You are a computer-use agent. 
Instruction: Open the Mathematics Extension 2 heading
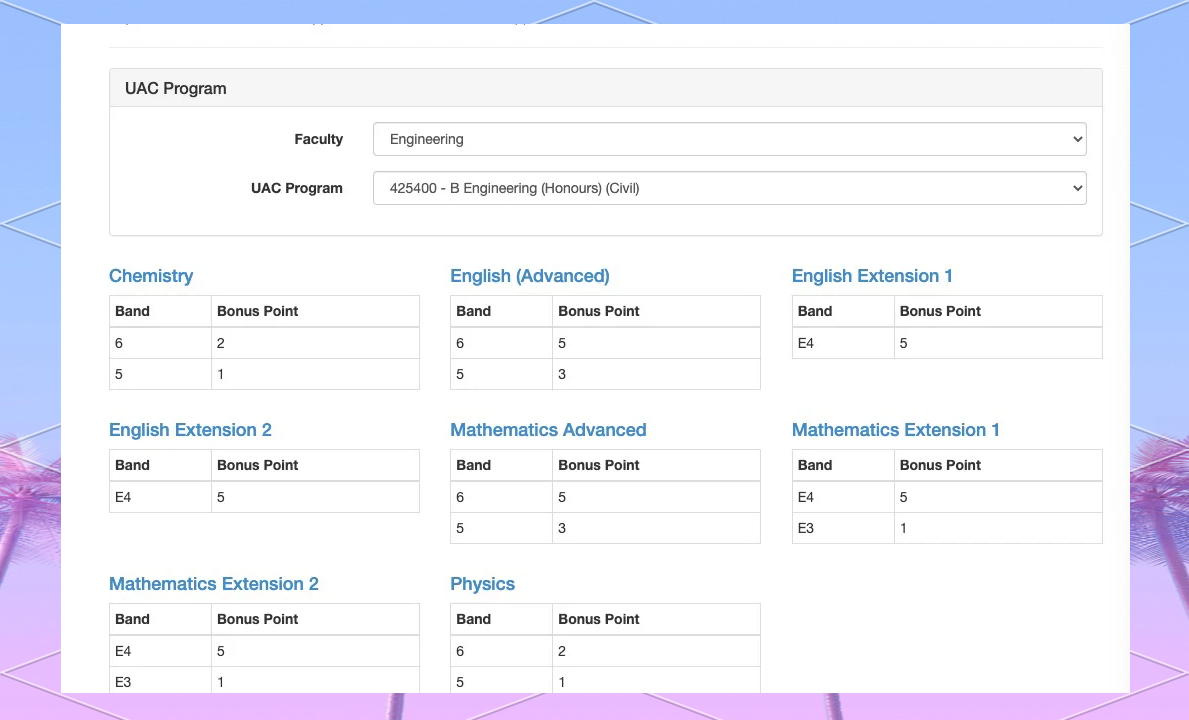click(213, 584)
